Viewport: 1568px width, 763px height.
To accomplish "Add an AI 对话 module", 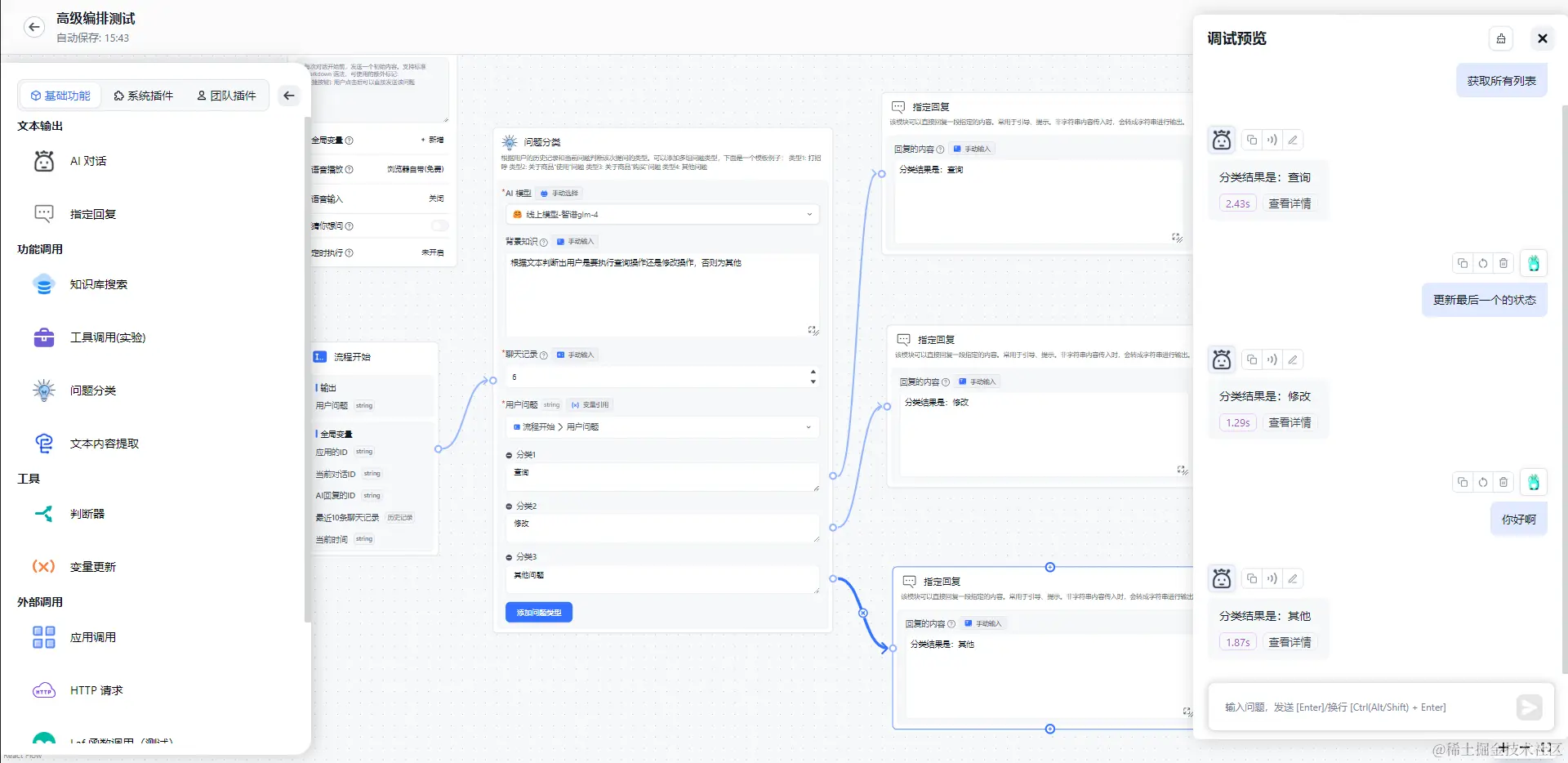I will pyautogui.click(x=88, y=161).
